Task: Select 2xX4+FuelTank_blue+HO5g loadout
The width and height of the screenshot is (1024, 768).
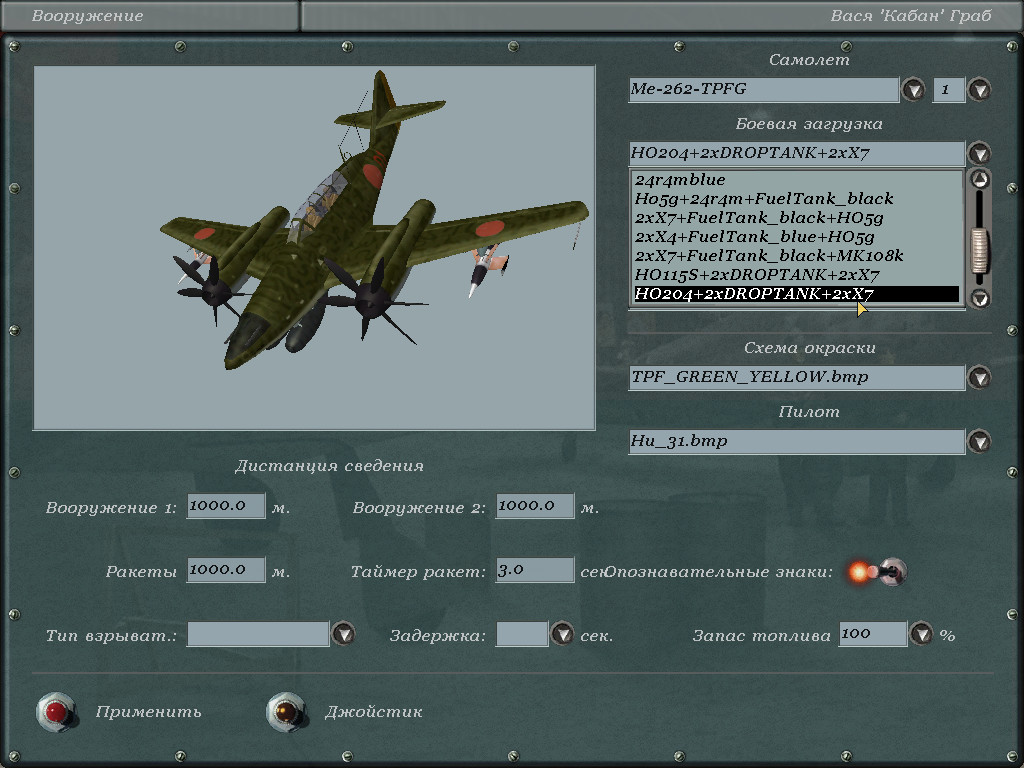Action: point(797,237)
